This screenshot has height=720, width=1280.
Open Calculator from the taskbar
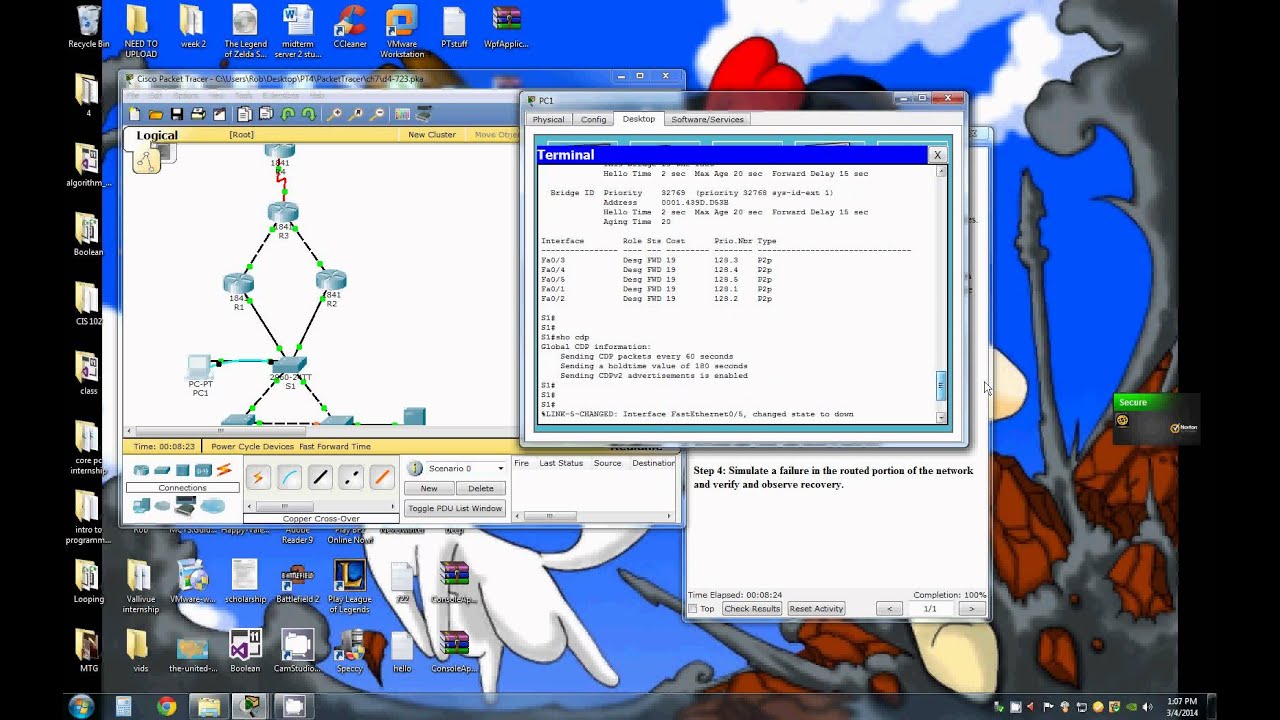(x=123, y=706)
